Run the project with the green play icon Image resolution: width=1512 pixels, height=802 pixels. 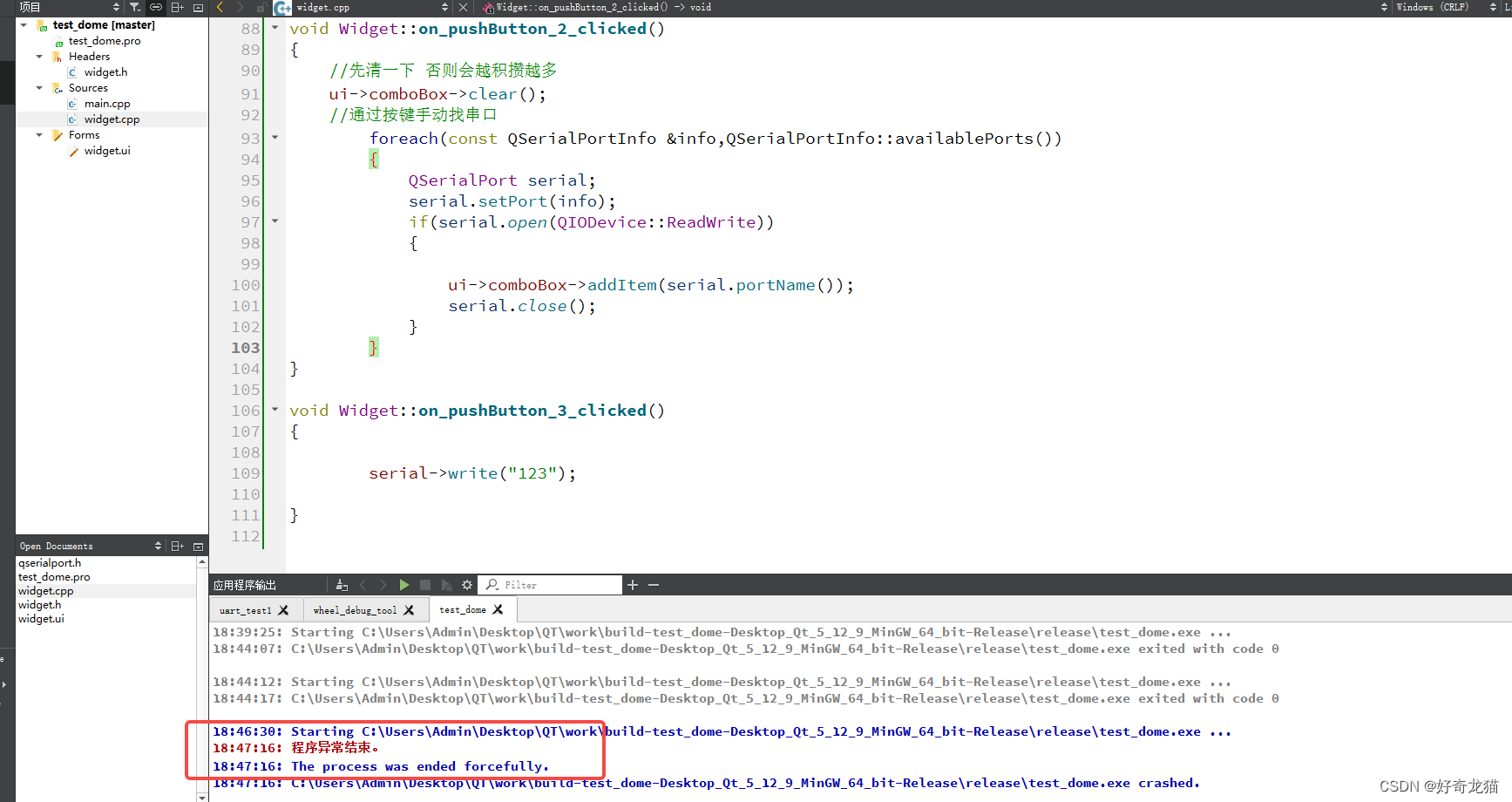(x=403, y=585)
